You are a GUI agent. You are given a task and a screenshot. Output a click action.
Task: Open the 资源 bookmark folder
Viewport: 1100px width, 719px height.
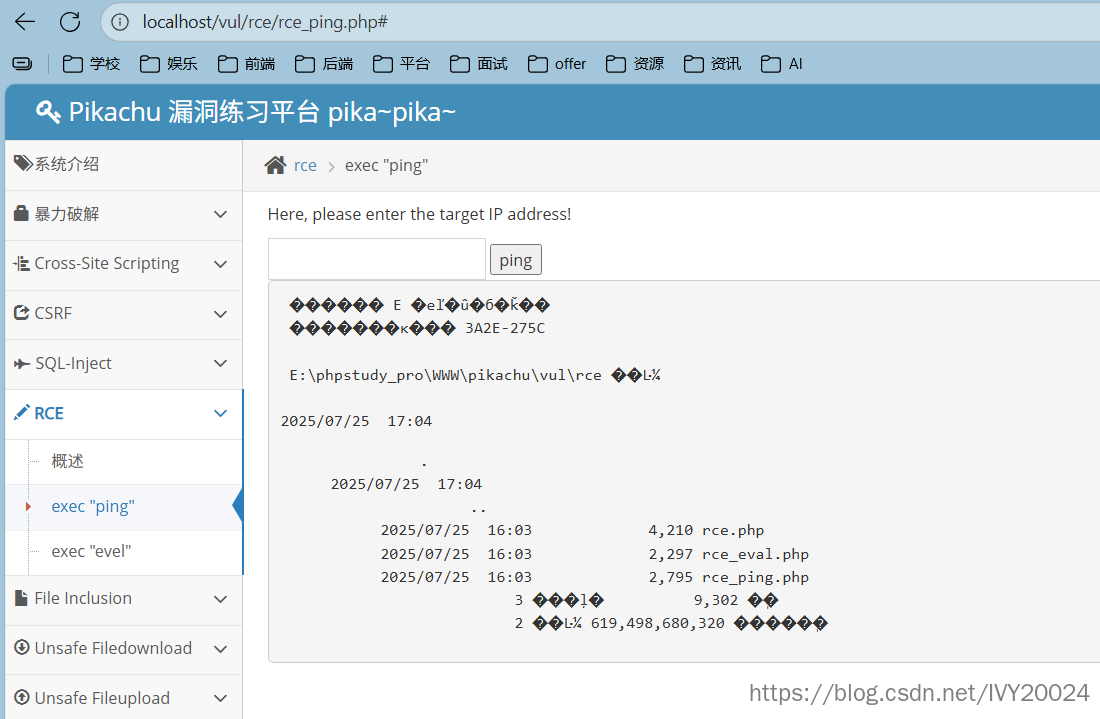(x=635, y=64)
